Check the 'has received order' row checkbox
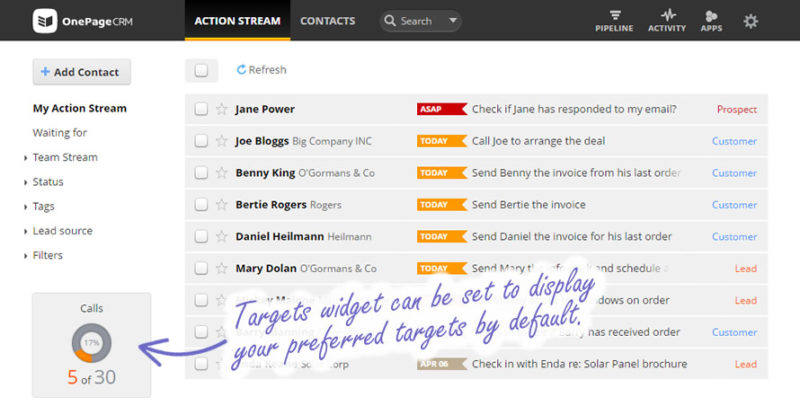This screenshot has width=800, height=415. 201,332
